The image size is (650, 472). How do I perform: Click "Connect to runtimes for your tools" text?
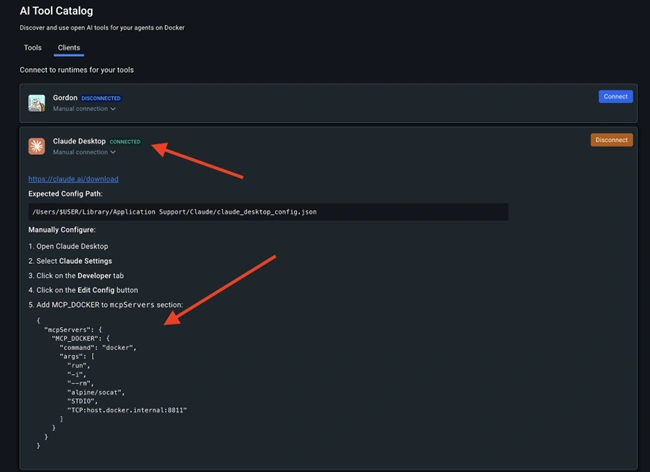(x=77, y=70)
